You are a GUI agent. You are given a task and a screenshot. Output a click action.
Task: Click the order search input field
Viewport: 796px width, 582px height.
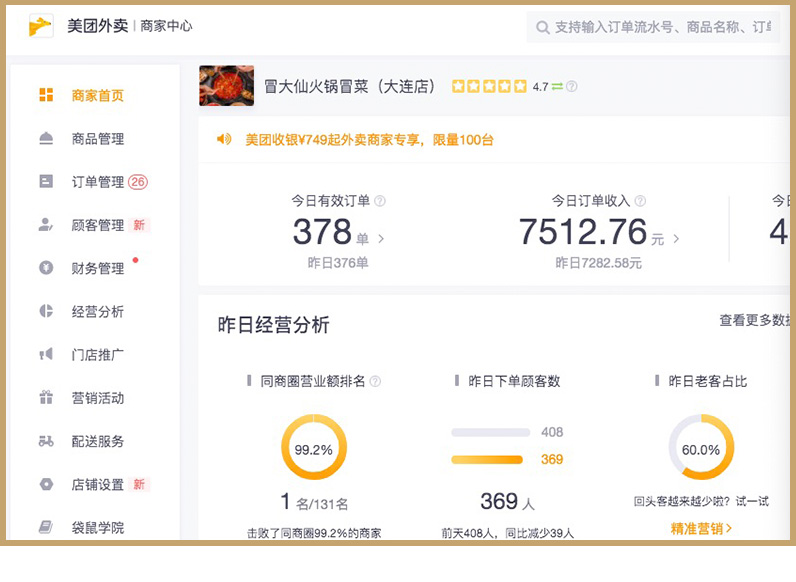click(653, 27)
